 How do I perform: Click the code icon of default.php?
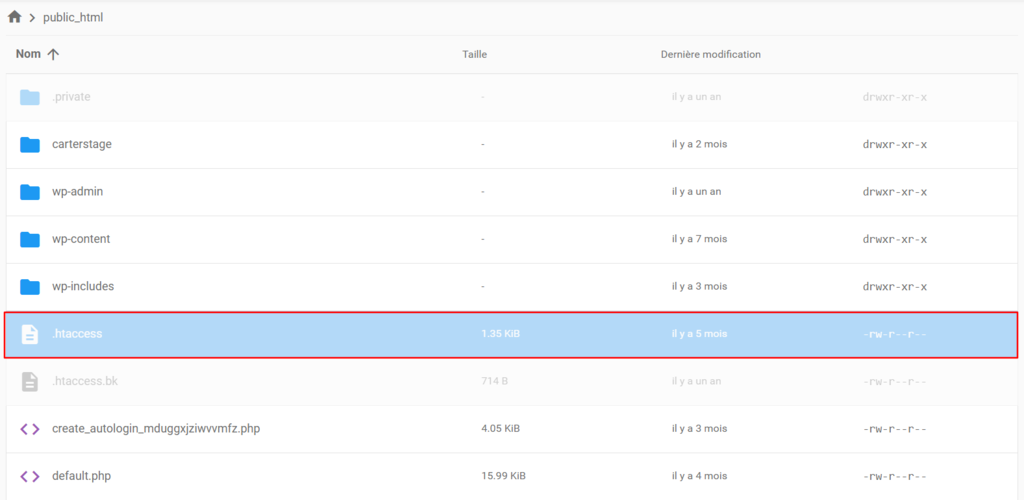click(x=30, y=477)
